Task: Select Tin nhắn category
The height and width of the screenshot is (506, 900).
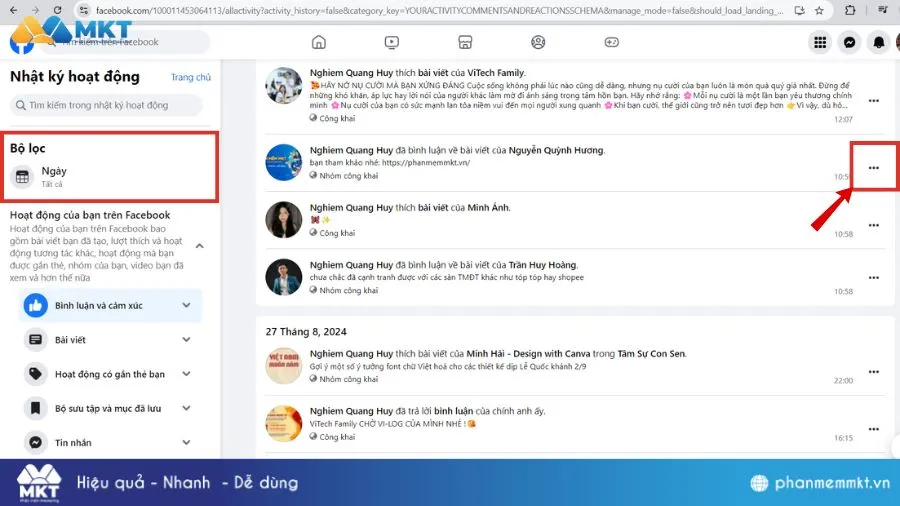Action: (x=111, y=442)
